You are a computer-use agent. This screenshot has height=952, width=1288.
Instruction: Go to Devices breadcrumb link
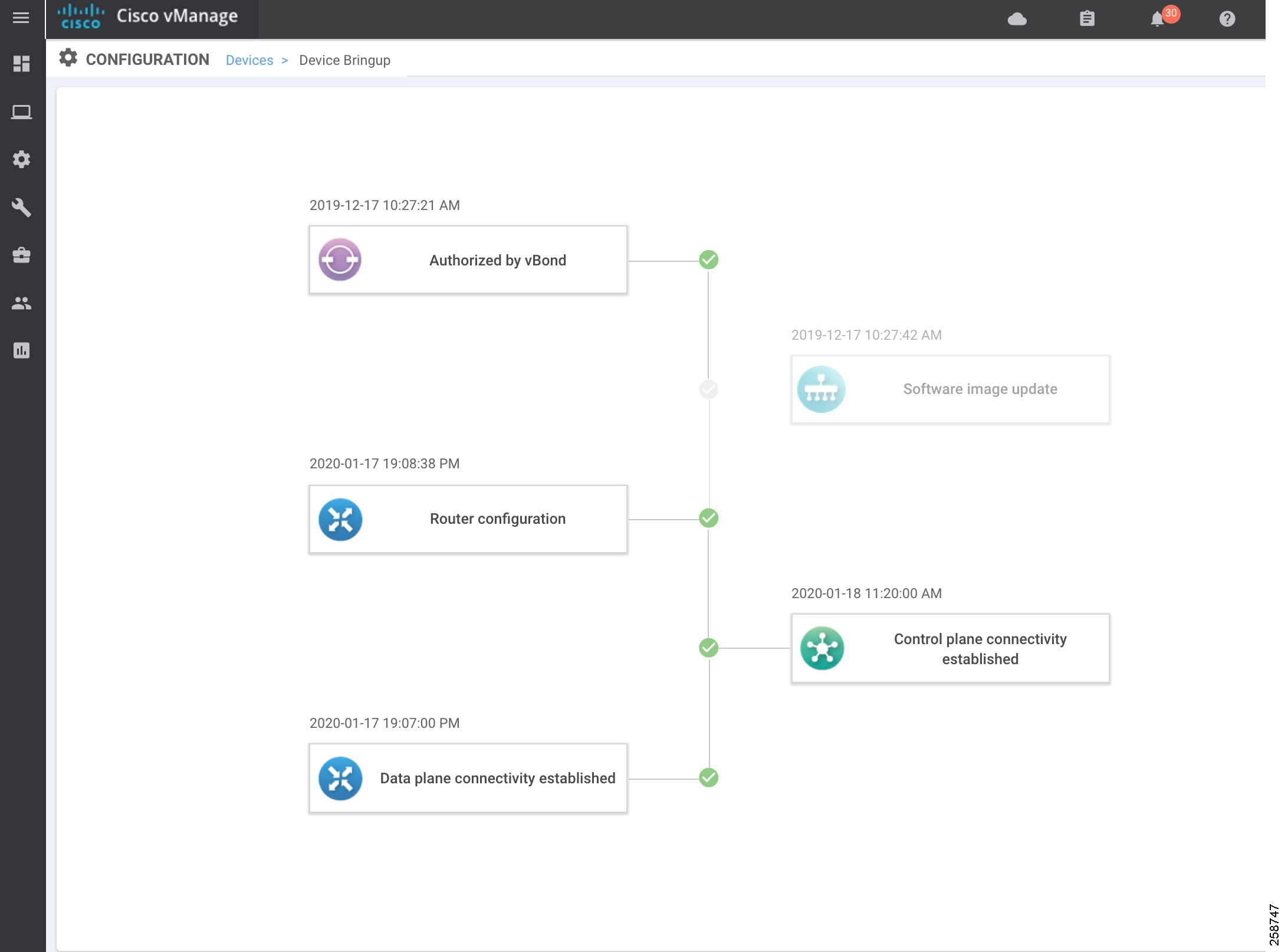tap(249, 60)
